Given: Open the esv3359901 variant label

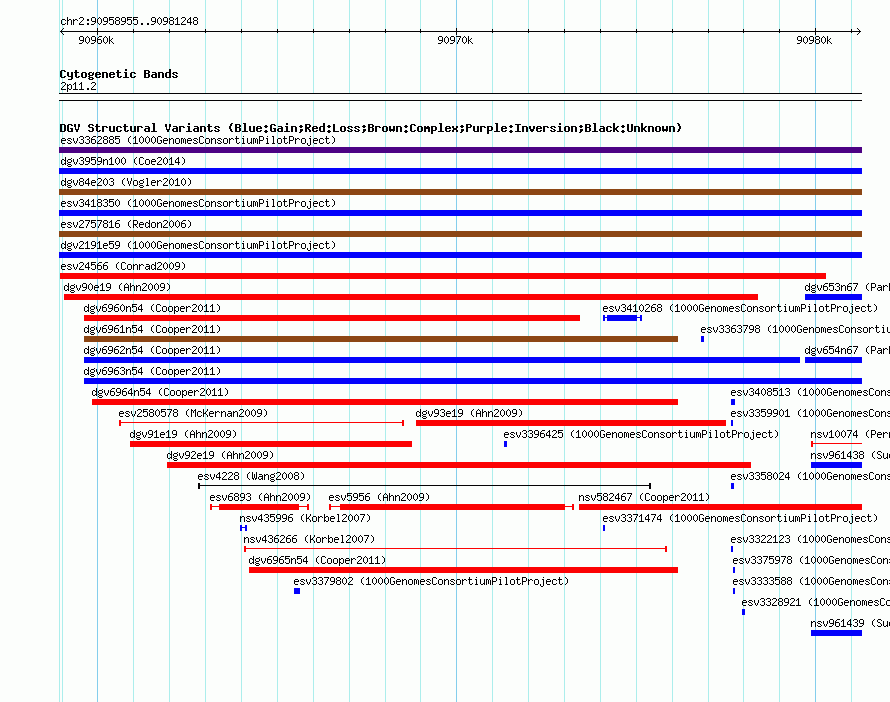Looking at the screenshot, I should [x=810, y=413].
